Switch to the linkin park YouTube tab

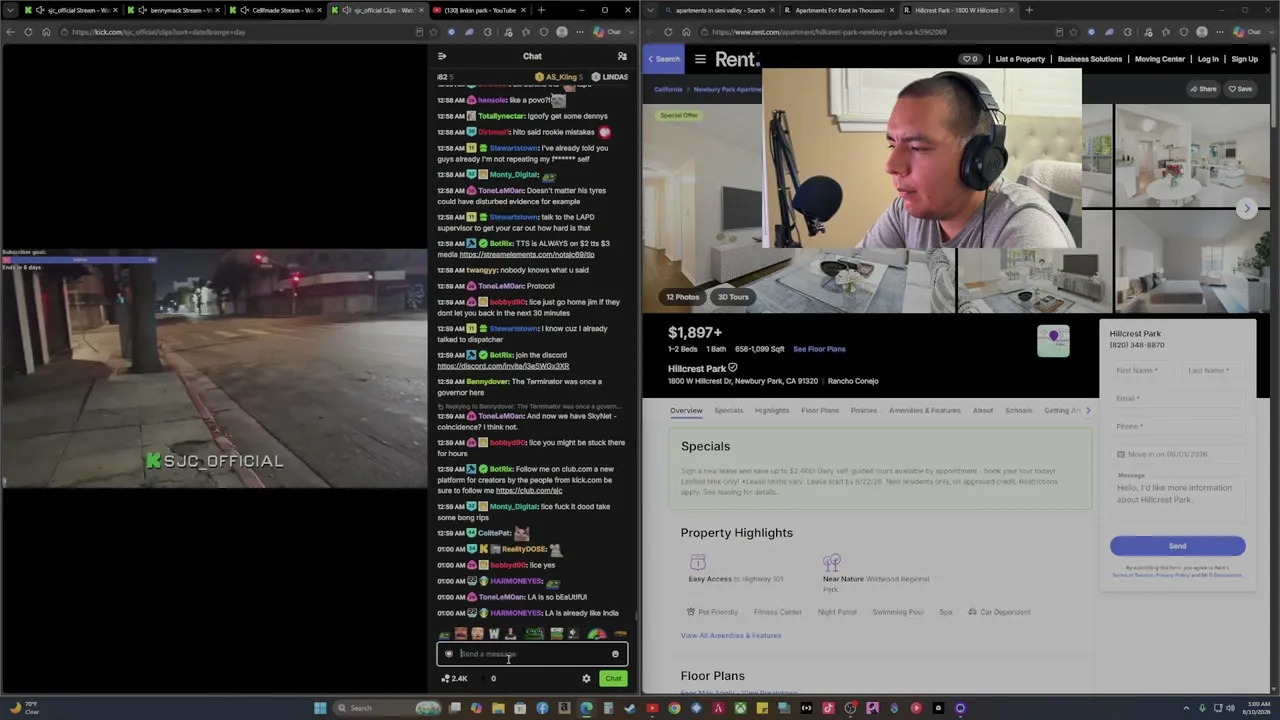(480, 10)
